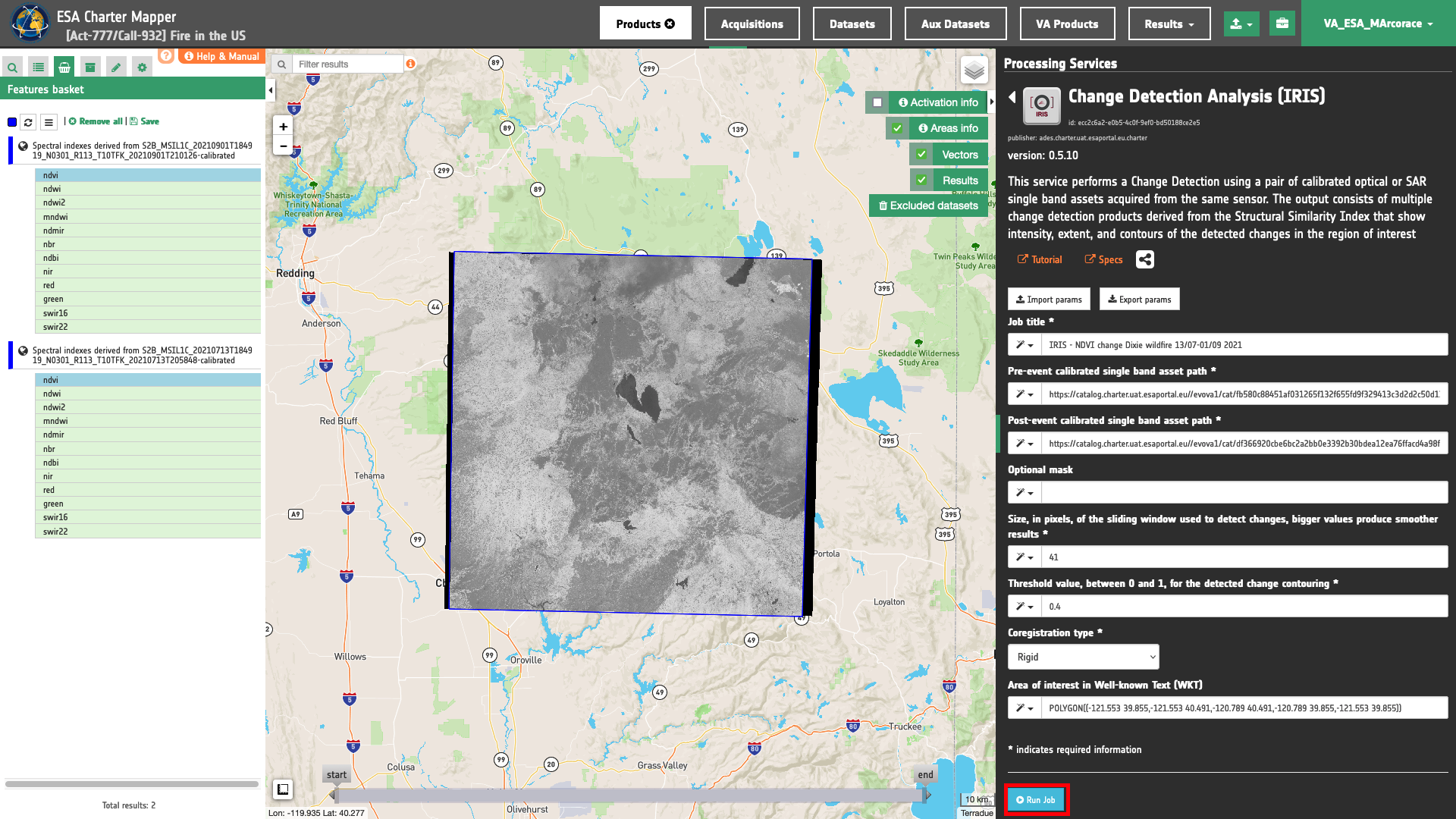Screen dimensions: 1456x819
Task: Open the Results dropdown in top bar
Action: pyautogui.click(x=1169, y=24)
